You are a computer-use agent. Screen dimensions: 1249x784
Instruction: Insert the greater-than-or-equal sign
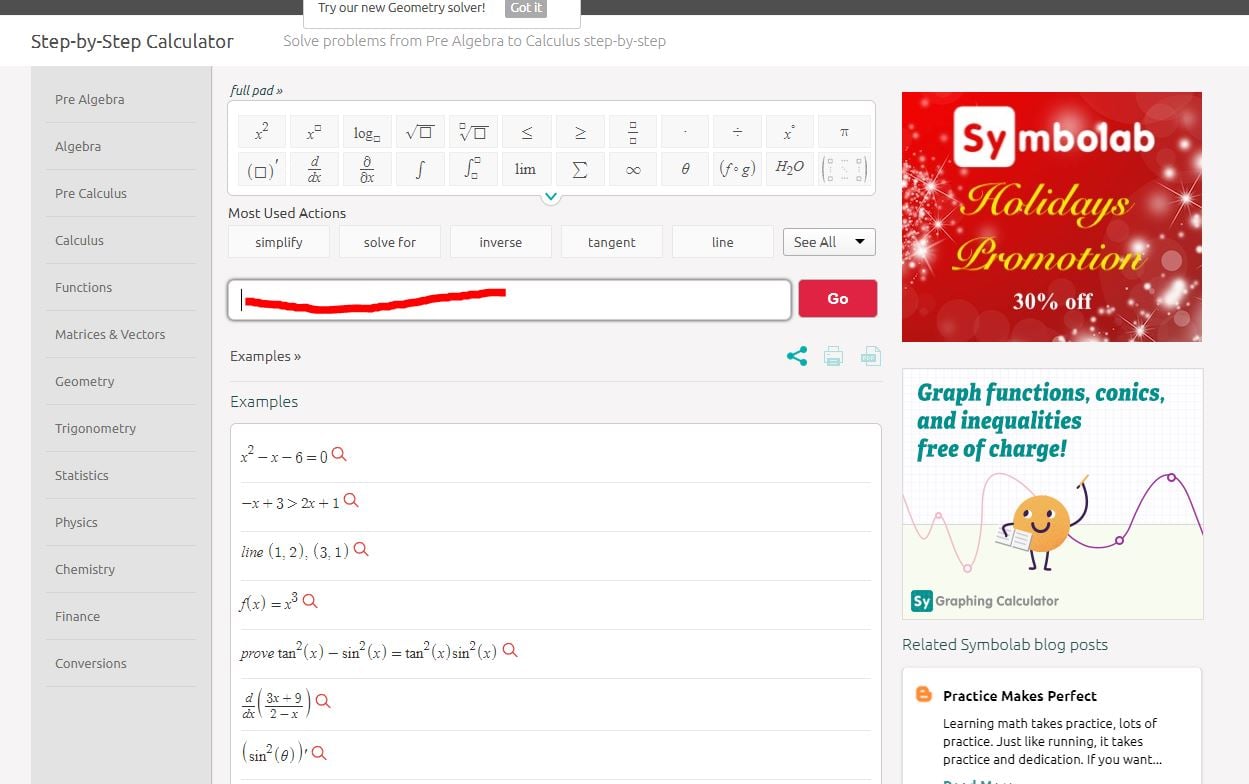pos(580,132)
